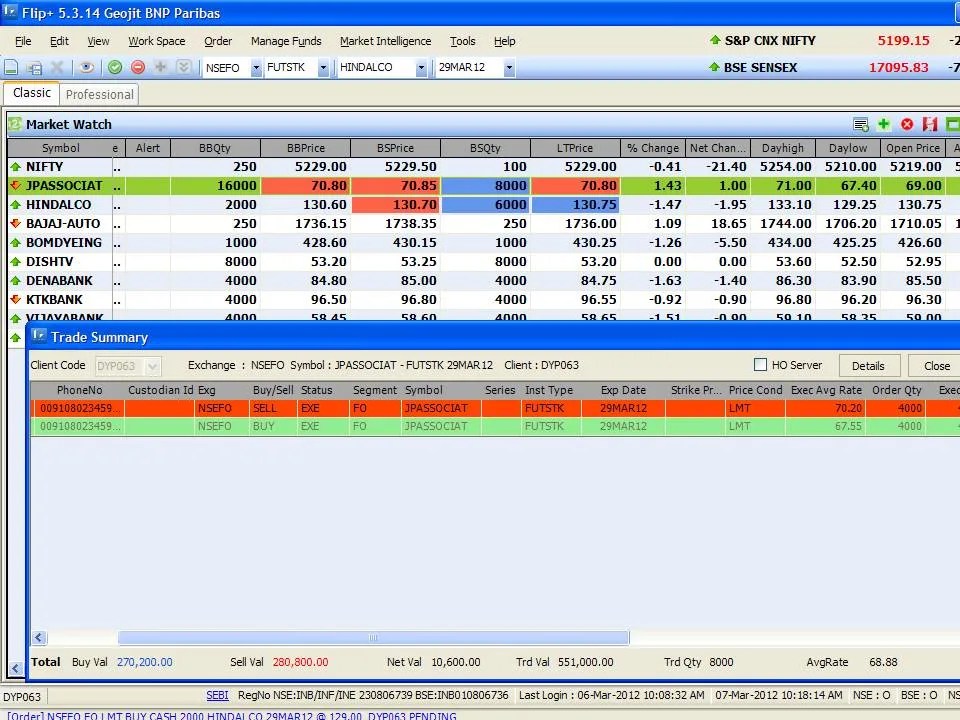
Task: Click the green checkmark buy order icon
Action: [x=114, y=67]
